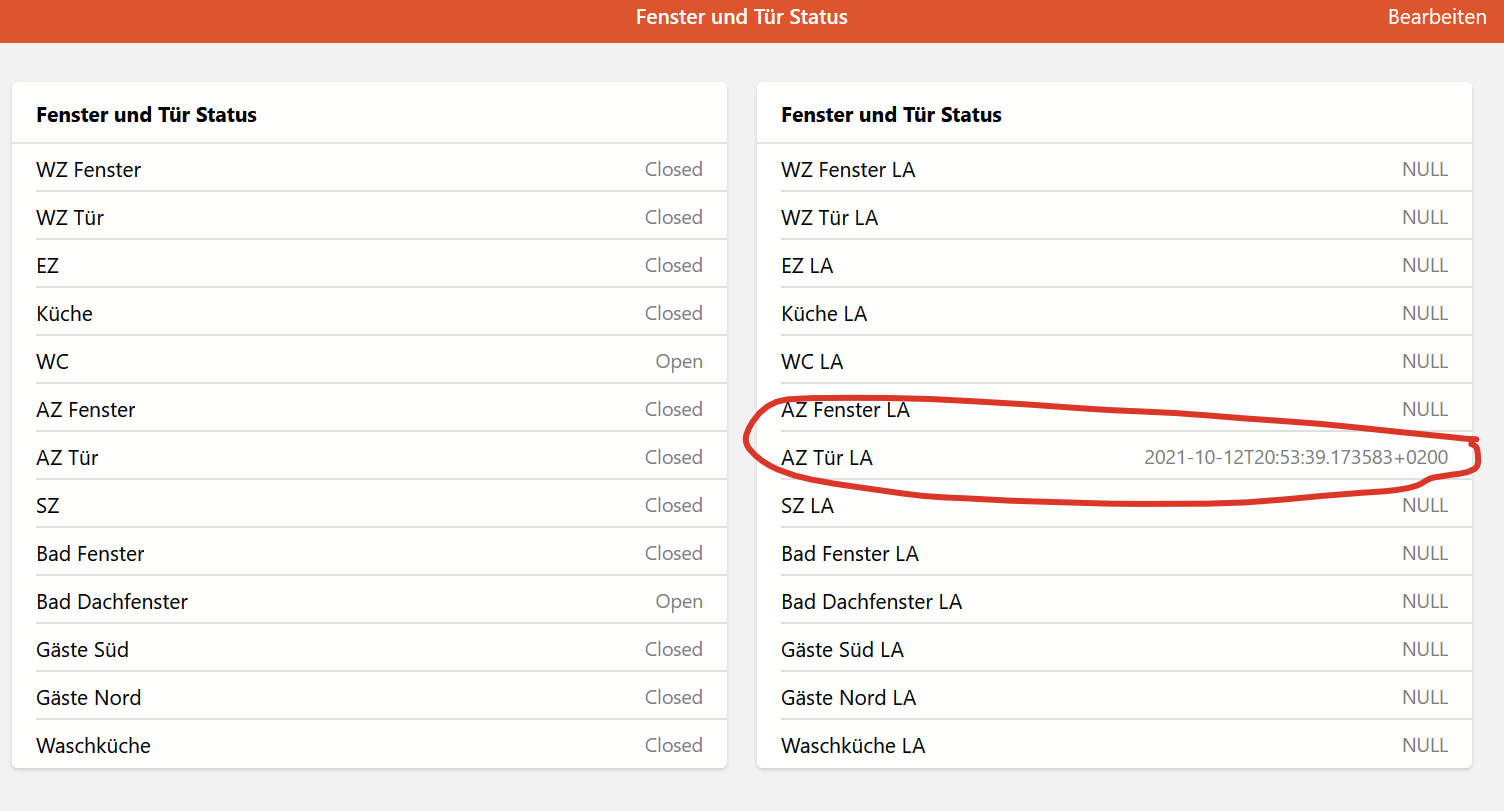
Task: Click the left panel header "Fenster und Tür Status"
Action: pyautogui.click(x=148, y=114)
